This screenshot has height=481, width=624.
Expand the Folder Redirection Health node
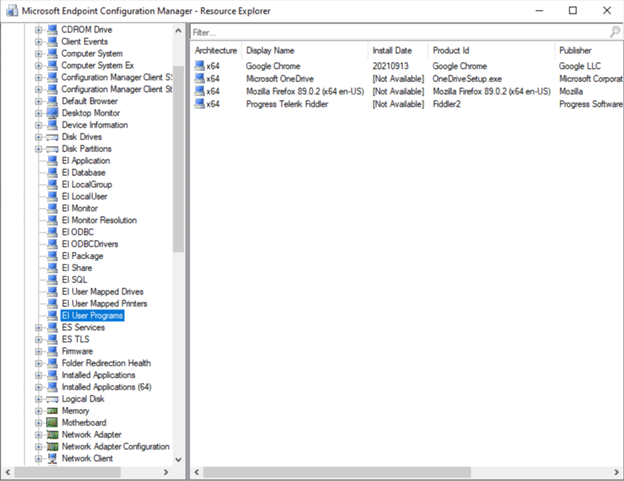point(38,363)
